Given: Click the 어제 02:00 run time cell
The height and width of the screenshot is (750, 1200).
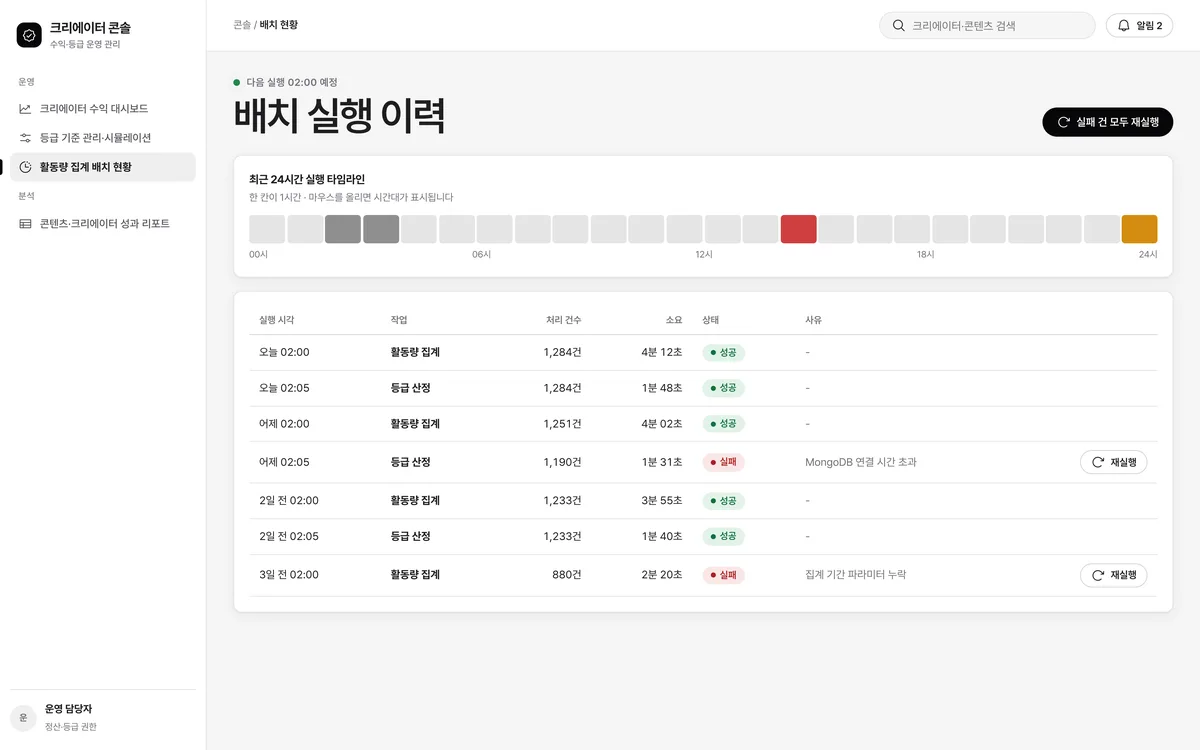Looking at the screenshot, I should tap(284, 424).
